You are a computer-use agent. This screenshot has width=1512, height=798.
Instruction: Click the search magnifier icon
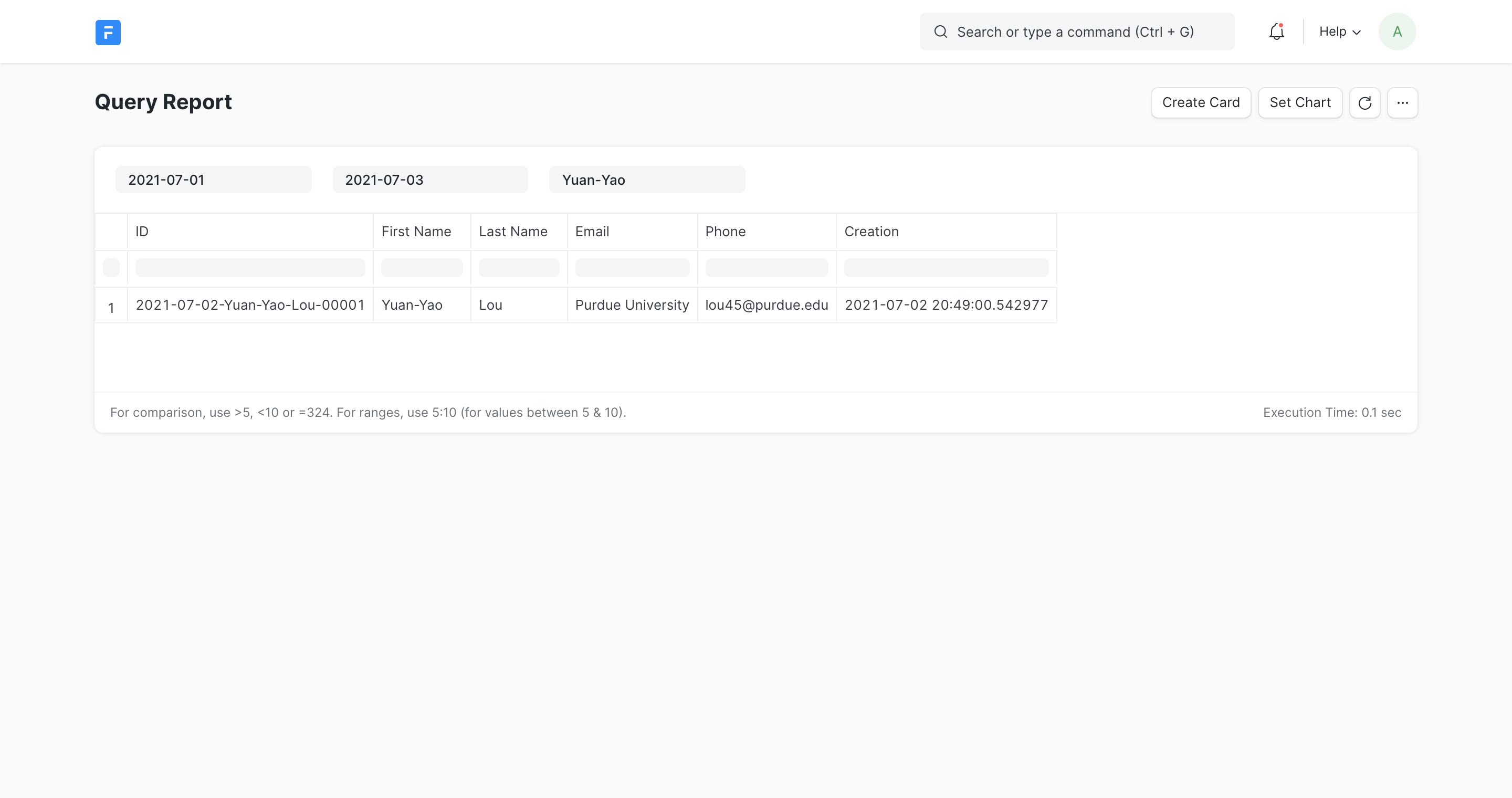pyautogui.click(x=940, y=31)
